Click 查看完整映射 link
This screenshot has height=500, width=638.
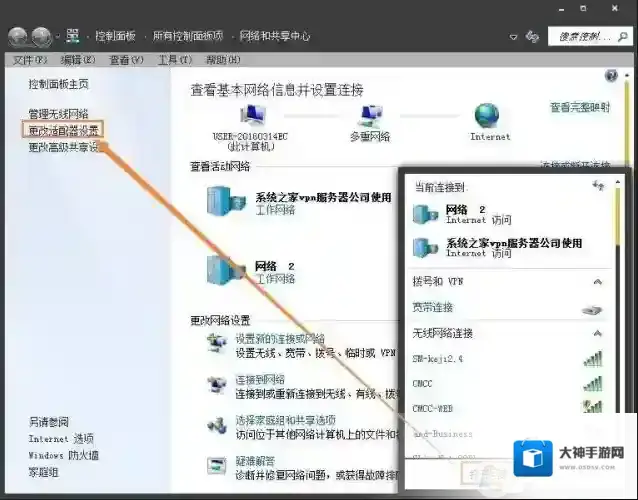click(580, 107)
